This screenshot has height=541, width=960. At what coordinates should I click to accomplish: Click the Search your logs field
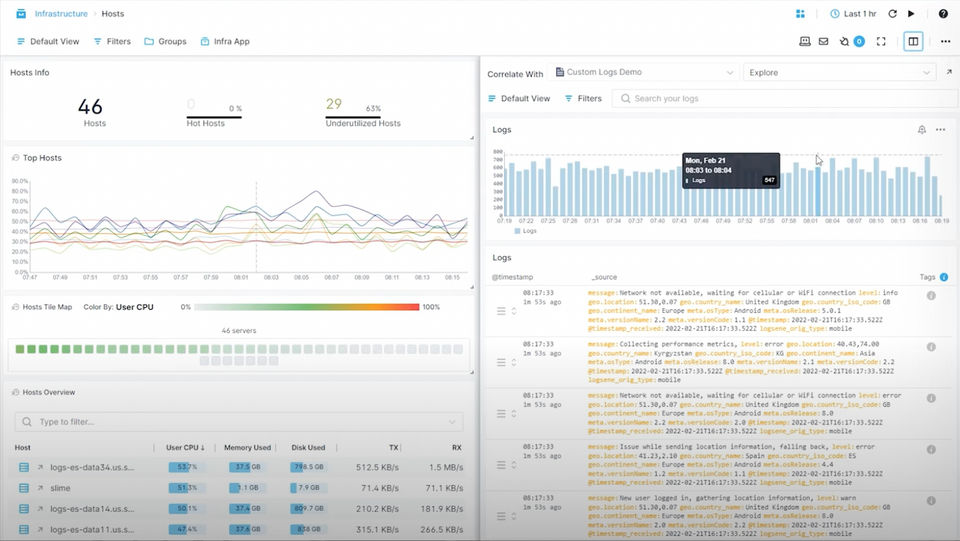785,99
